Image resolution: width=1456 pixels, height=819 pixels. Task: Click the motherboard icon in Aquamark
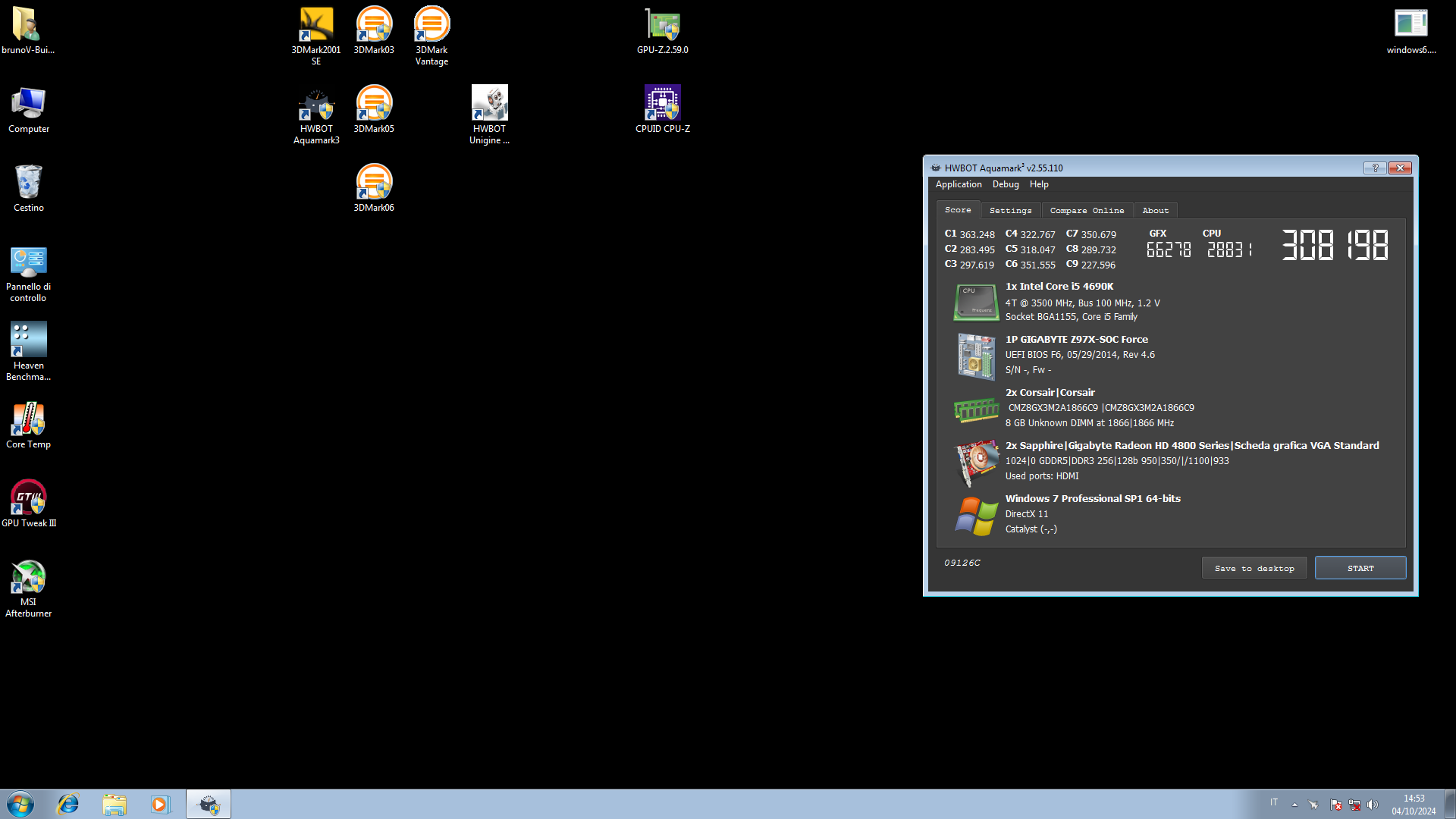tap(976, 356)
